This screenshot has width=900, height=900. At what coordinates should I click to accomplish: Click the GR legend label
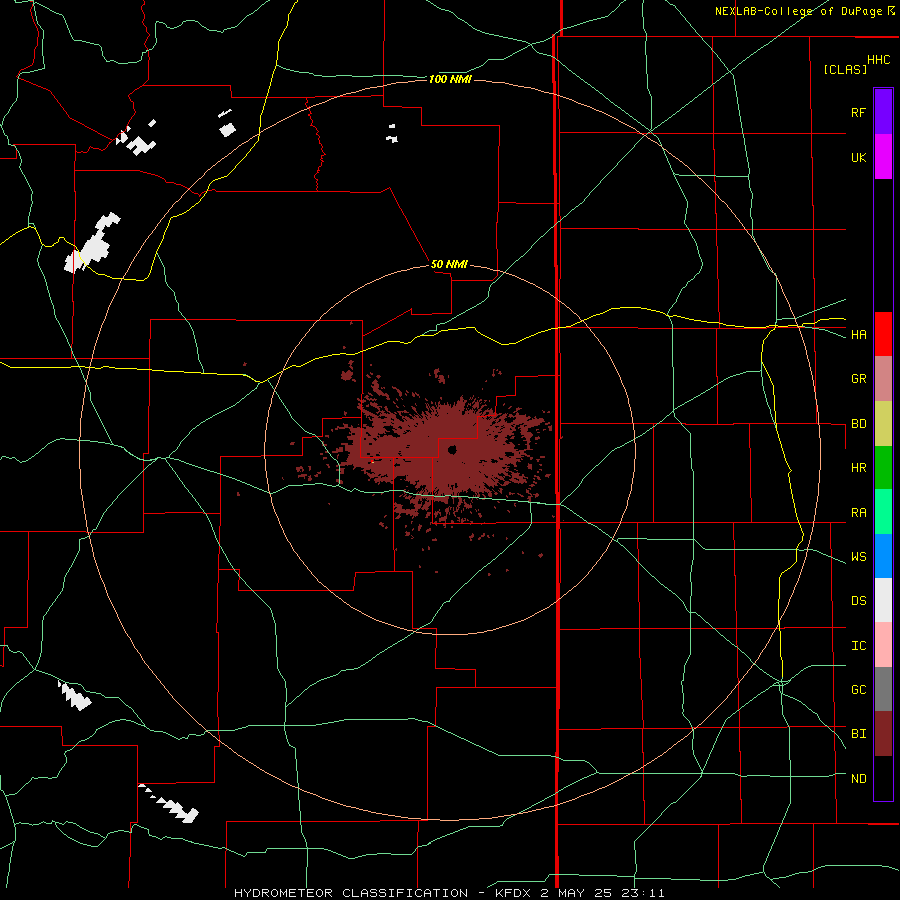coord(858,379)
